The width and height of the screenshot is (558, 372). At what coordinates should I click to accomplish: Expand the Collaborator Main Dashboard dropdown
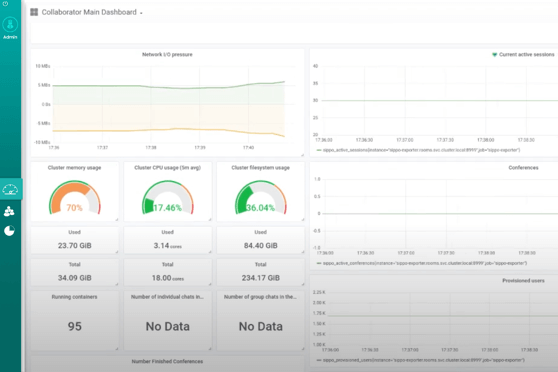[x=141, y=13]
